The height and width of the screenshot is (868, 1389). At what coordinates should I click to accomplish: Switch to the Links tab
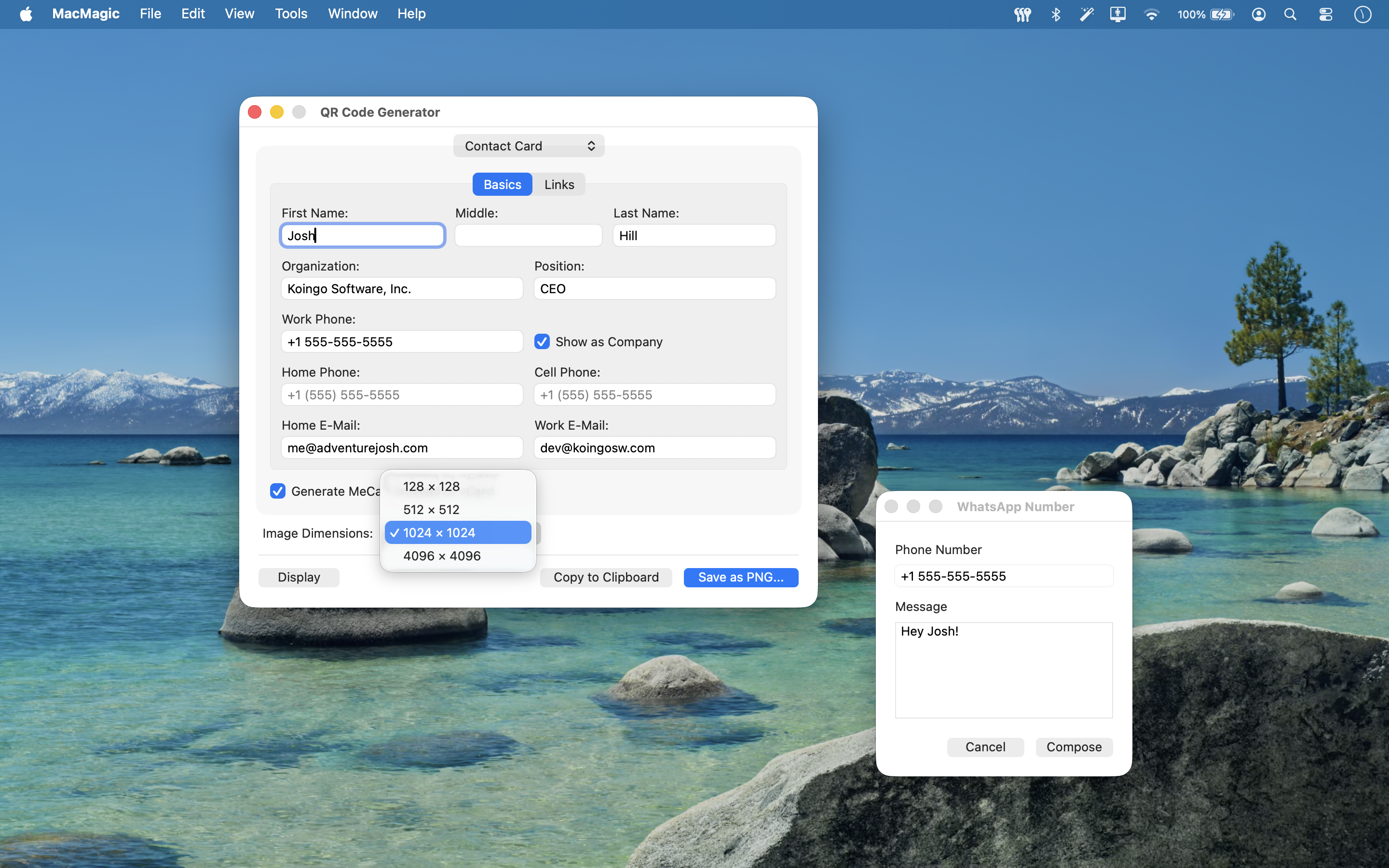558,184
